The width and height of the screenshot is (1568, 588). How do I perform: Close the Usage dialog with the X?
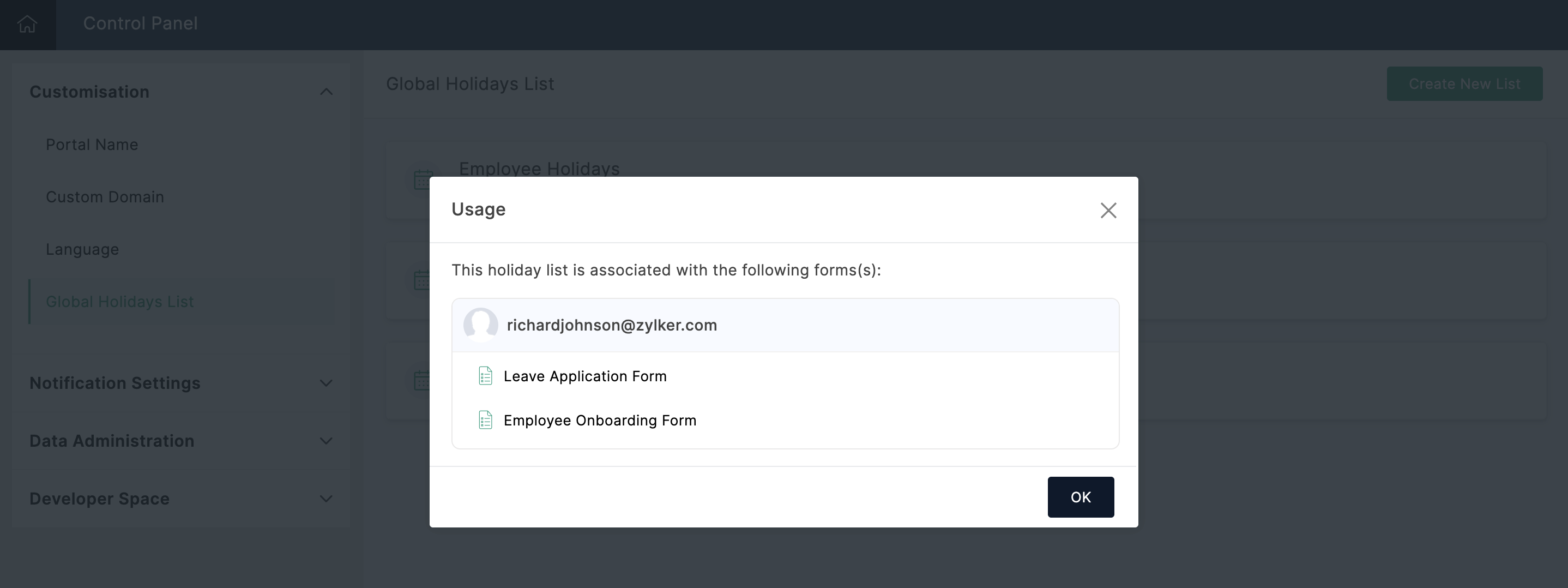pyautogui.click(x=1108, y=211)
